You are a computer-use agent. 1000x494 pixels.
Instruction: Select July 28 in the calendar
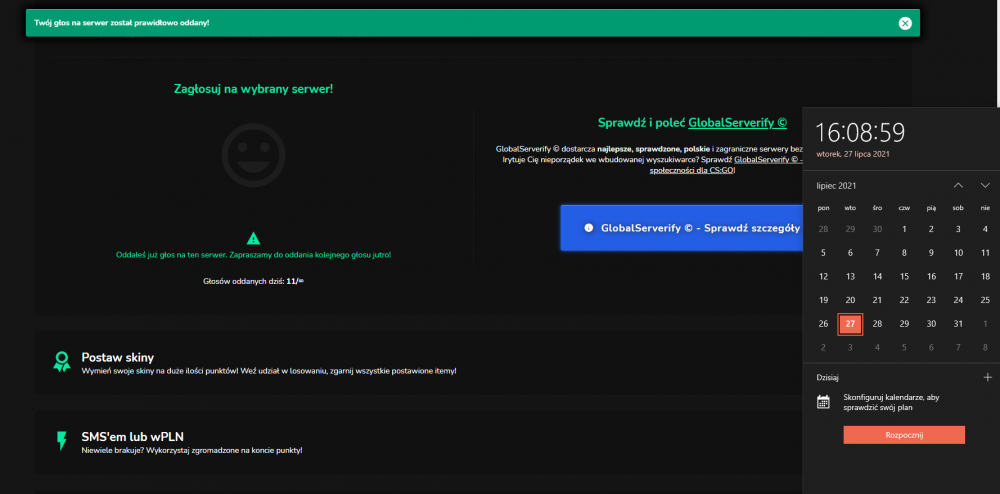tap(877, 324)
